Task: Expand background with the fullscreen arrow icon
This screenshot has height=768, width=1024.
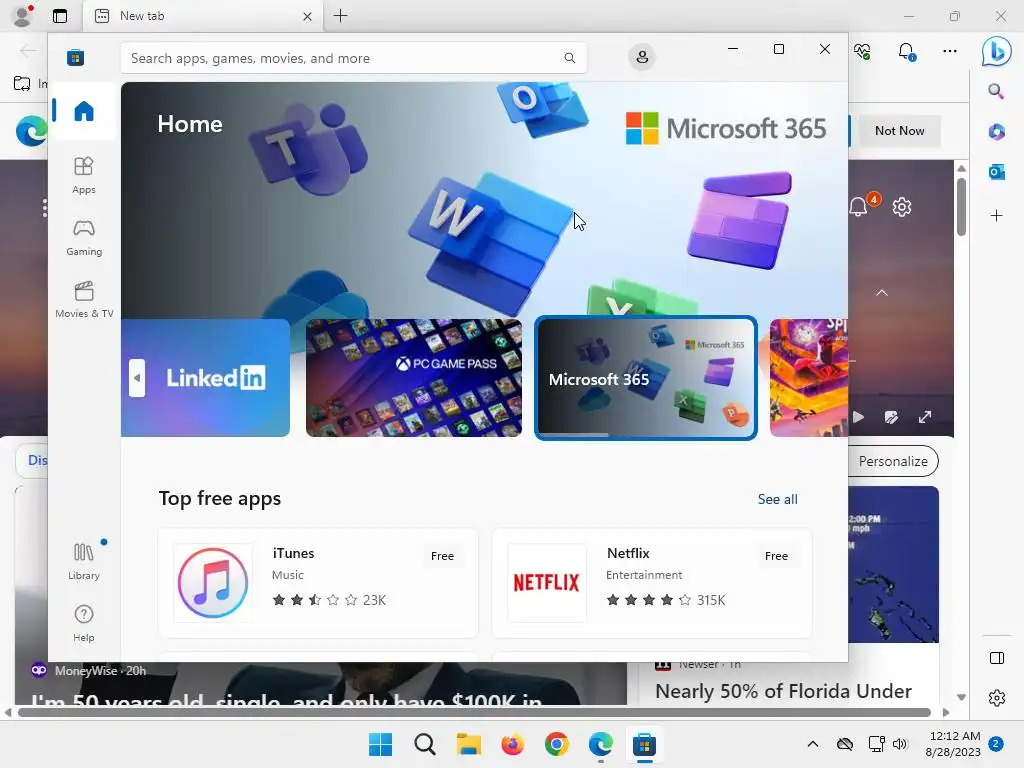Action: [x=925, y=417]
